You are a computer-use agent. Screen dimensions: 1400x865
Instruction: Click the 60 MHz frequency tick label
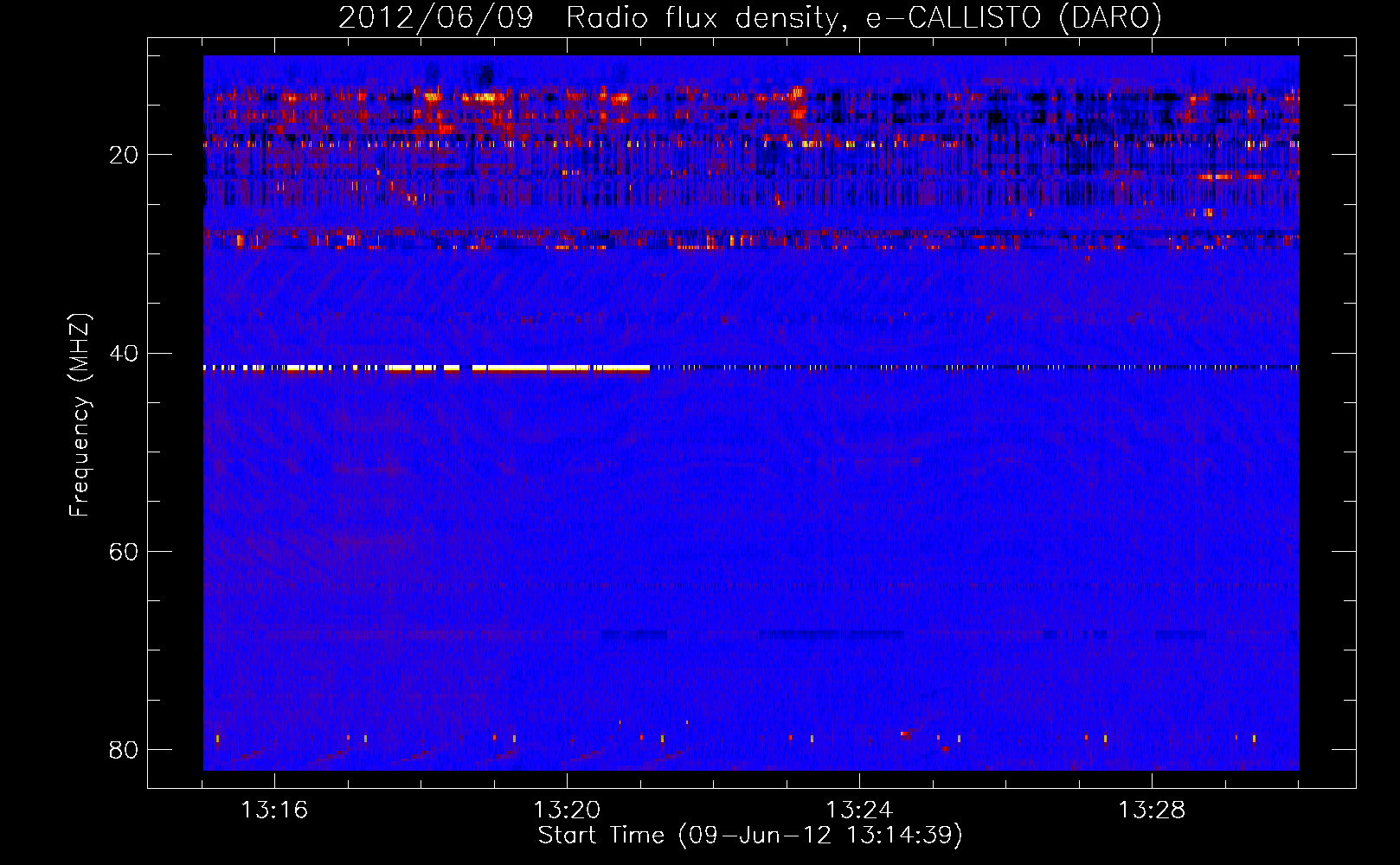123,551
